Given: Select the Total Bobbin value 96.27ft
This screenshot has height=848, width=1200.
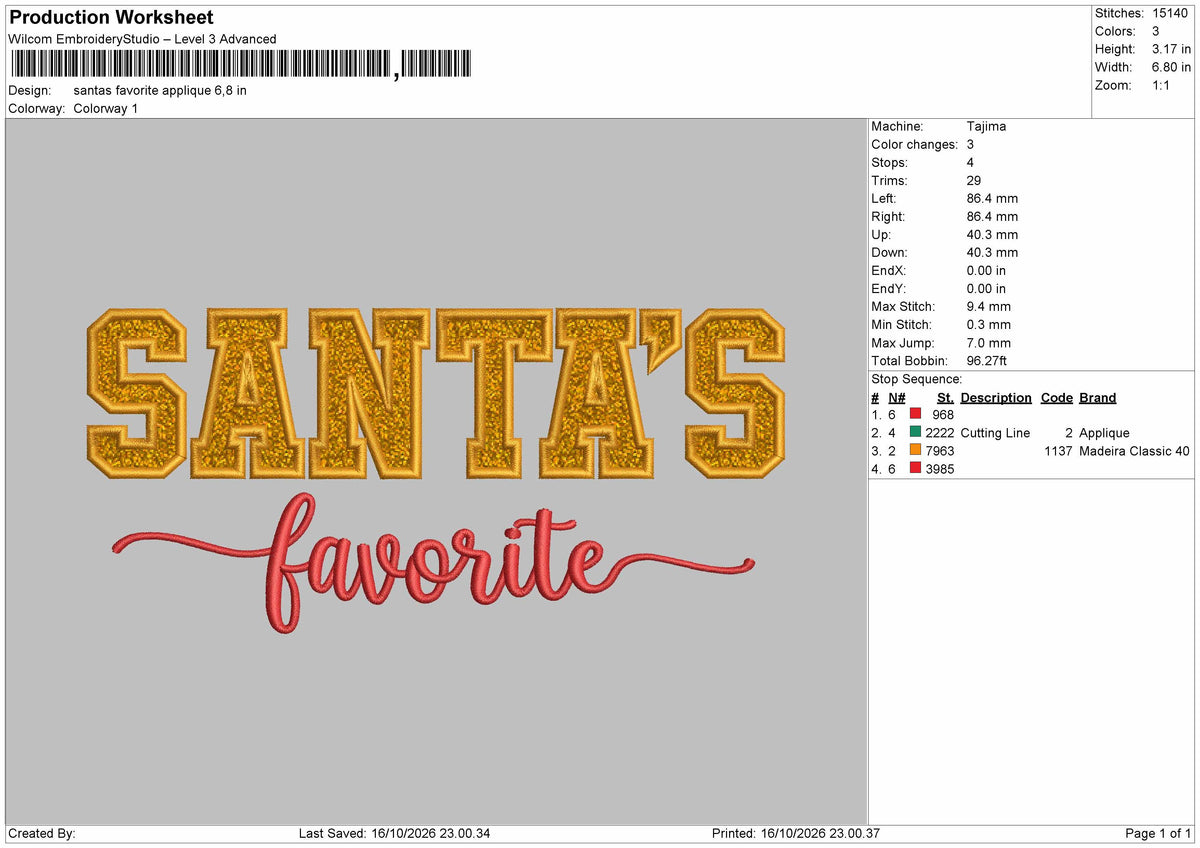Looking at the screenshot, I should pos(992,360).
